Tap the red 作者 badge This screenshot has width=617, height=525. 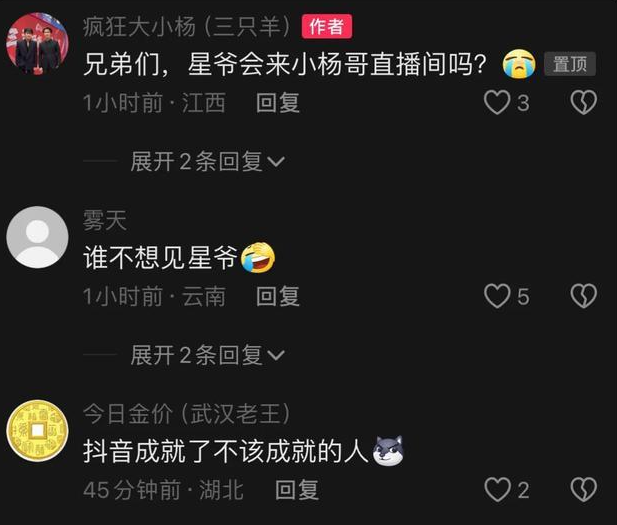pyautogui.click(x=327, y=26)
